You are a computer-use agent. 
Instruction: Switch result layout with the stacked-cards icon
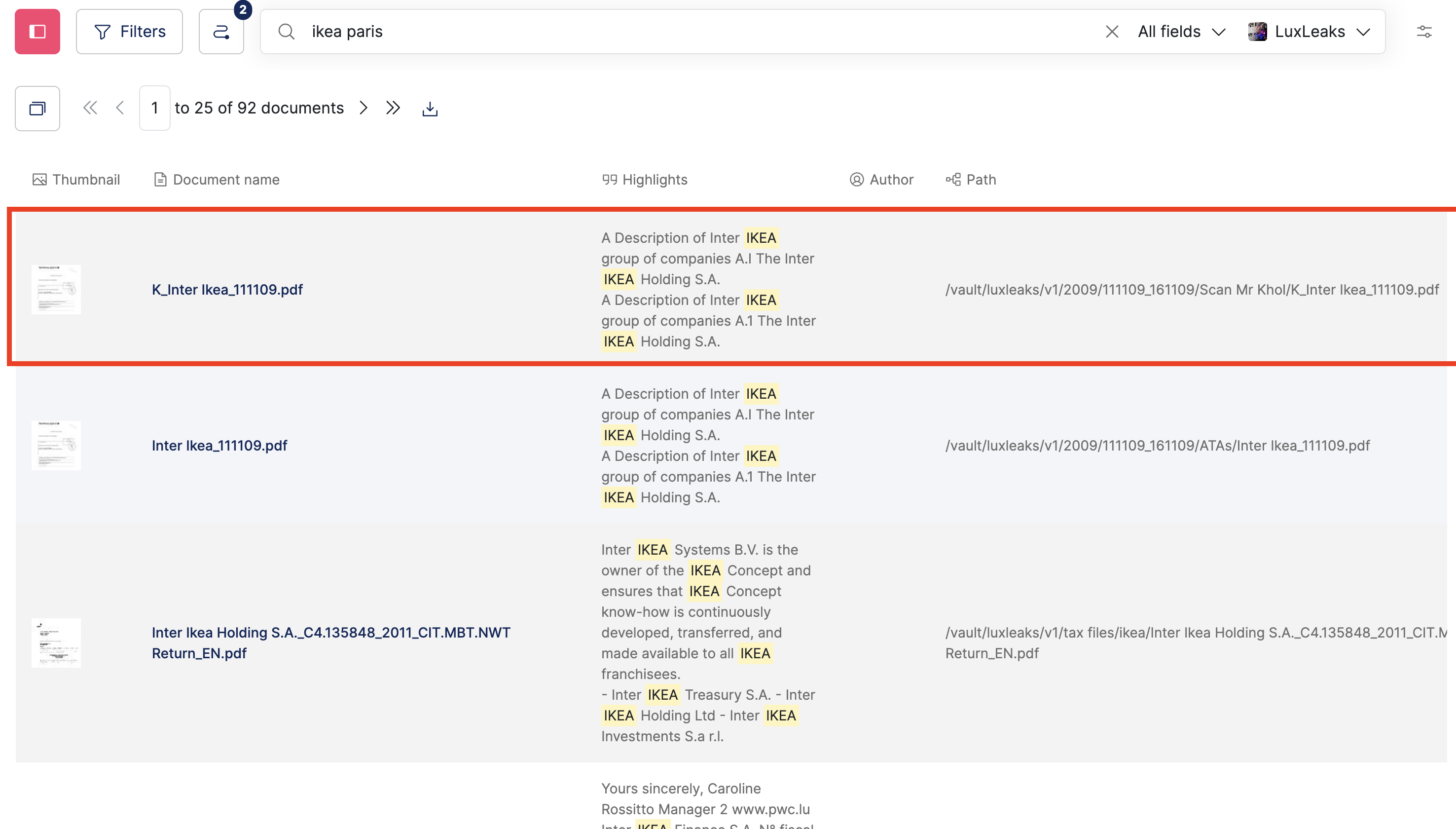point(37,108)
